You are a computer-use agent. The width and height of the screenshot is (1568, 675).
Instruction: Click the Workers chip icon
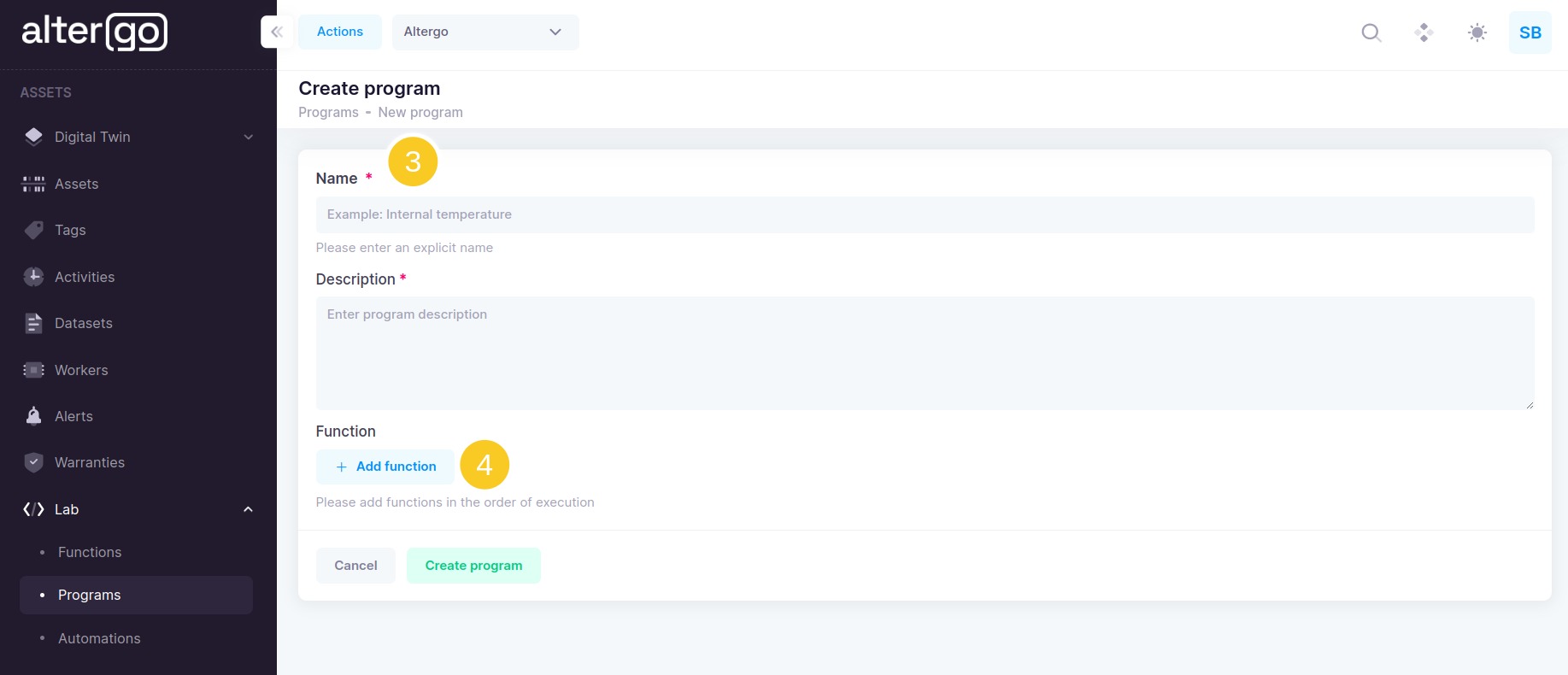coord(33,370)
